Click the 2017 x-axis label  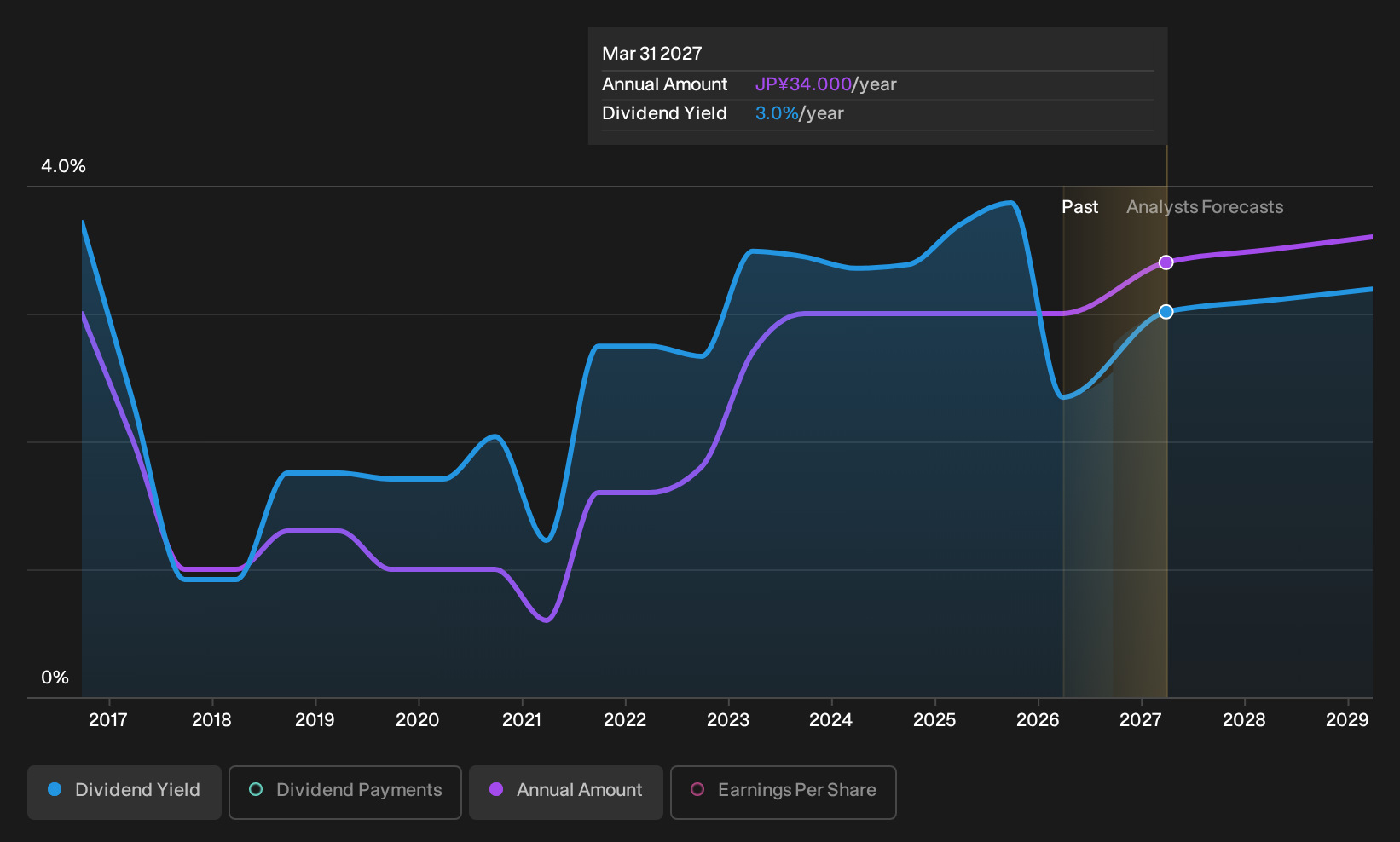coord(108,720)
